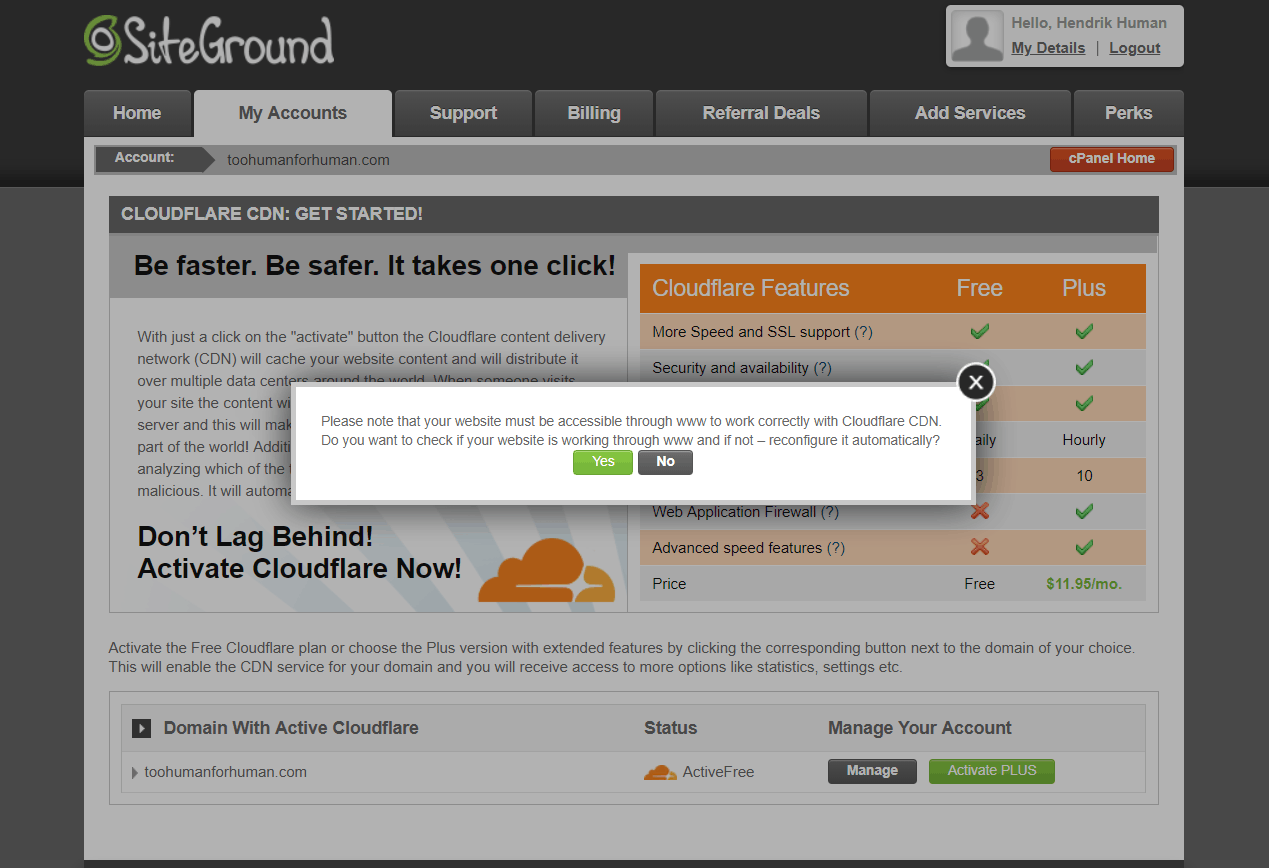Go to Add Services tab
Image resolution: width=1269 pixels, height=868 pixels.
point(970,113)
